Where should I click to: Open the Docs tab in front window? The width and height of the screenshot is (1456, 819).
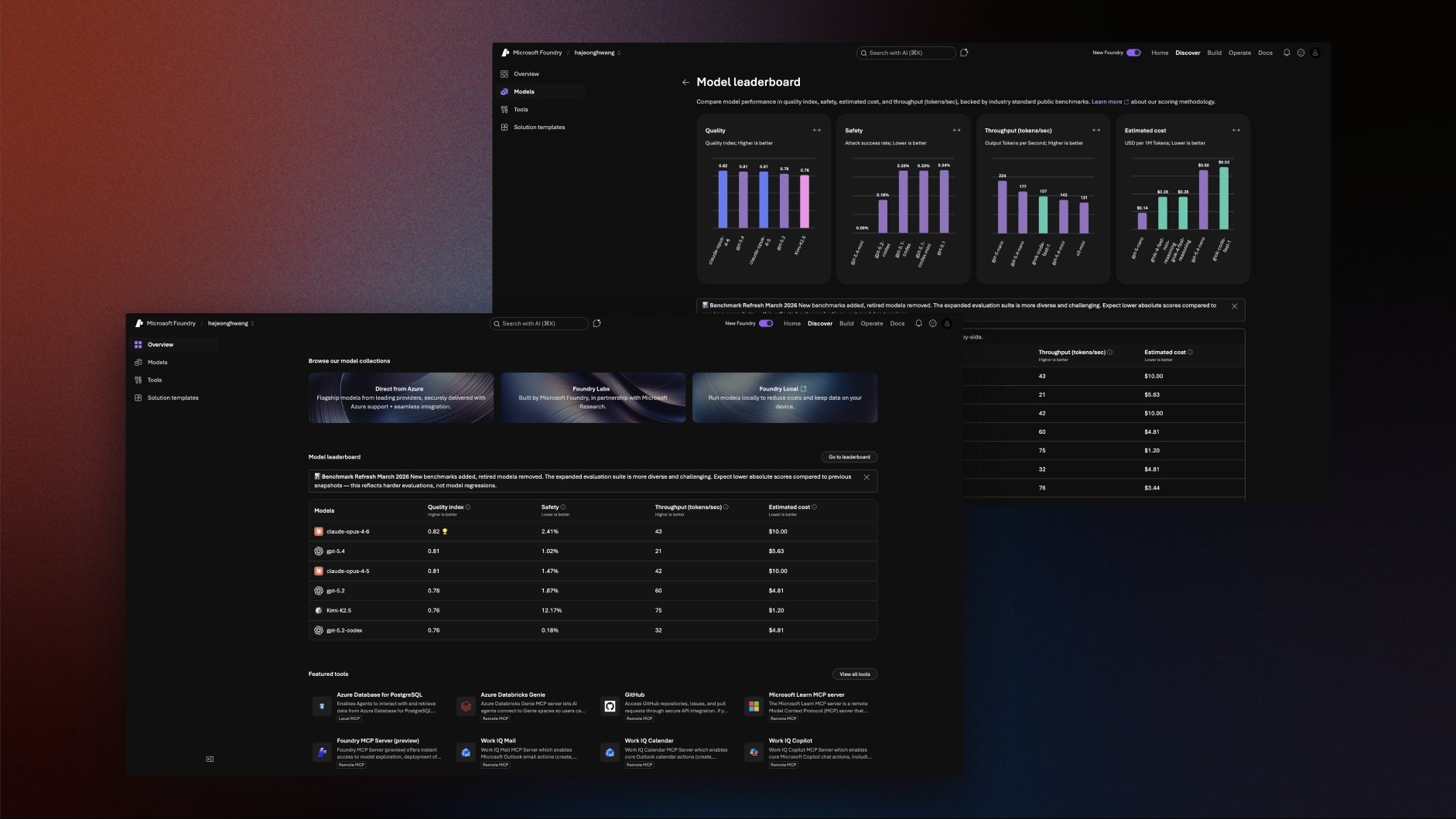tap(897, 323)
